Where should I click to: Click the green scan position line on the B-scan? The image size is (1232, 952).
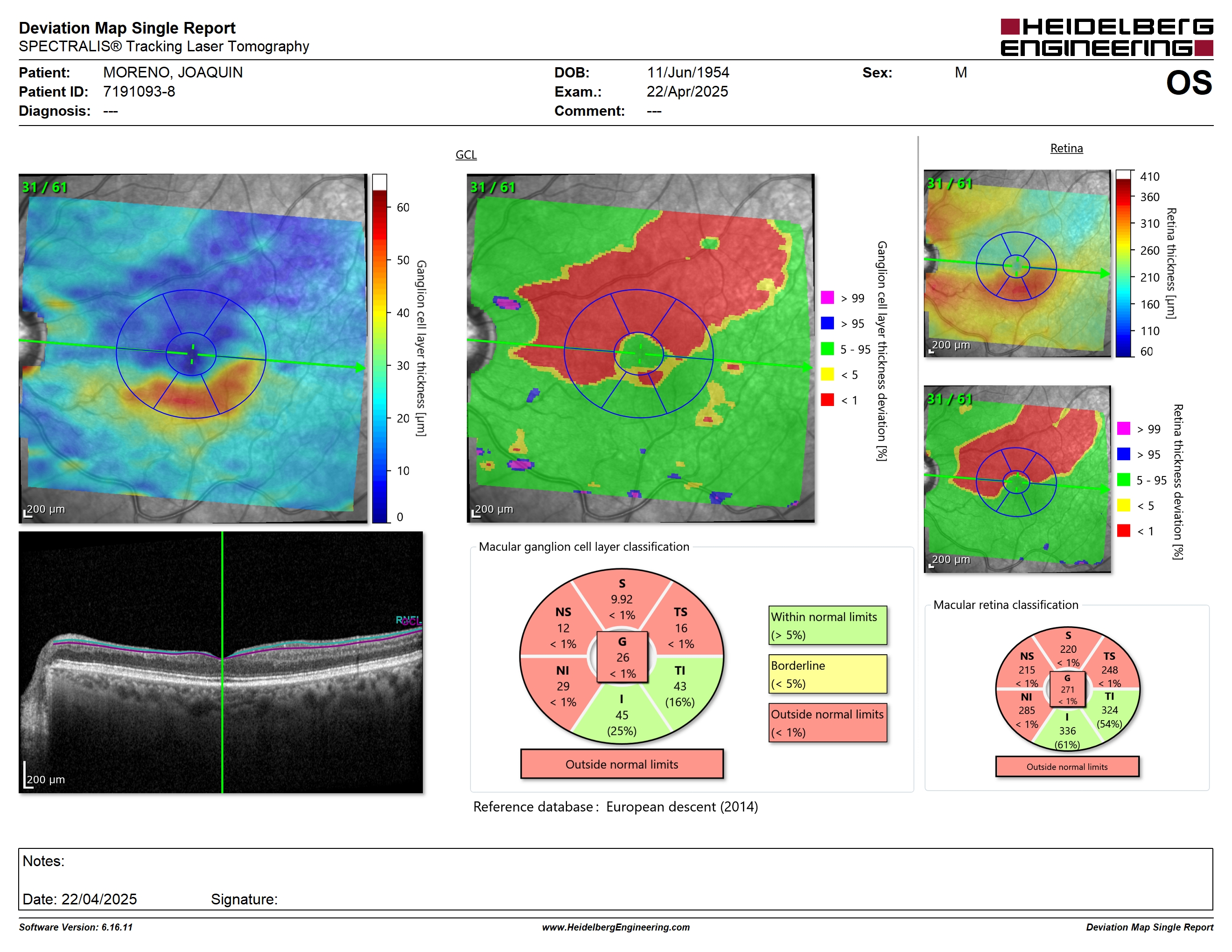coord(222,662)
